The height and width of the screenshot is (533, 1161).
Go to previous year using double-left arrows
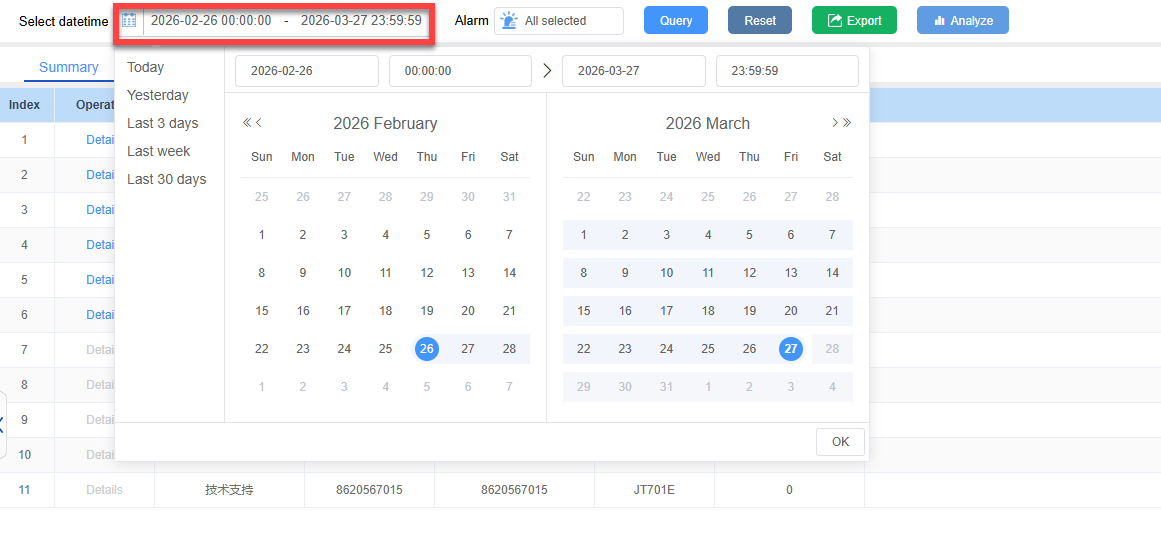click(x=246, y=123)
